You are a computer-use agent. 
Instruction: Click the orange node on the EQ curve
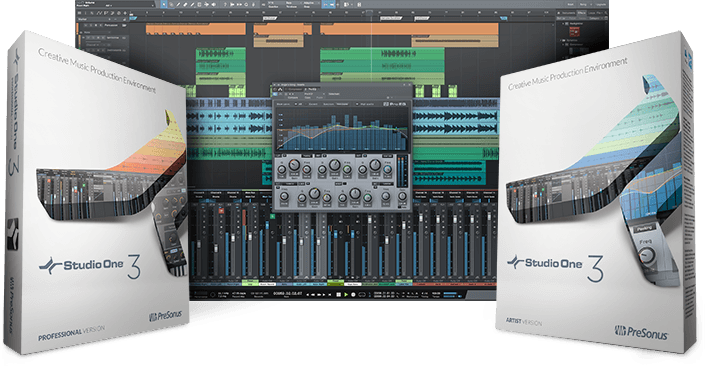(x=312, y=138)
